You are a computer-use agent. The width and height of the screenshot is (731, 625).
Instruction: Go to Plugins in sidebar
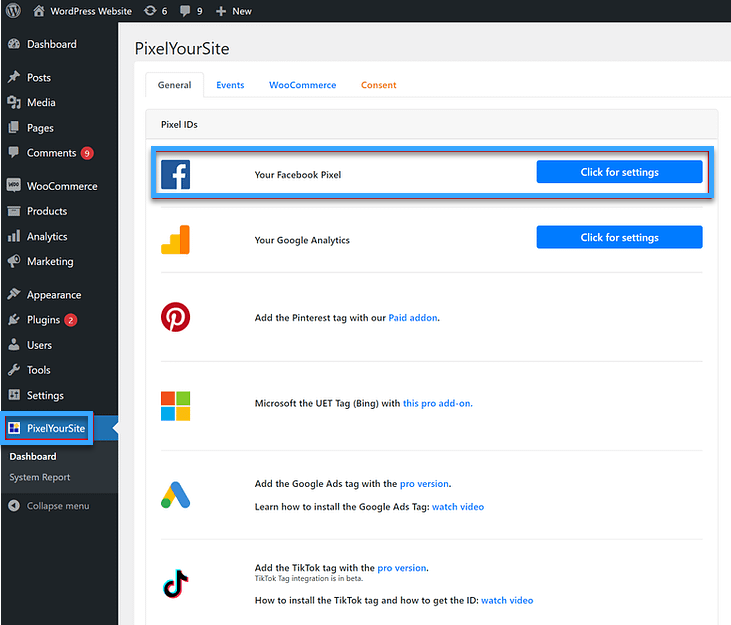[x=43, y=320]
